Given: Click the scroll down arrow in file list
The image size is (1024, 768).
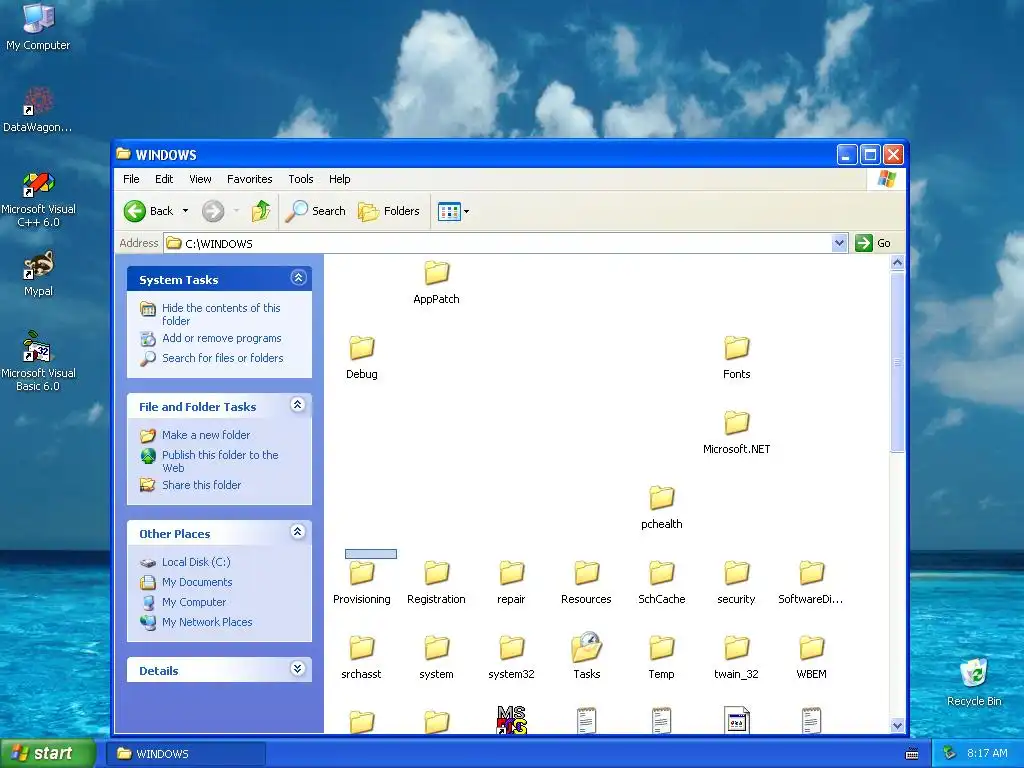Looking at the screenshot, I should click(897, 726).
